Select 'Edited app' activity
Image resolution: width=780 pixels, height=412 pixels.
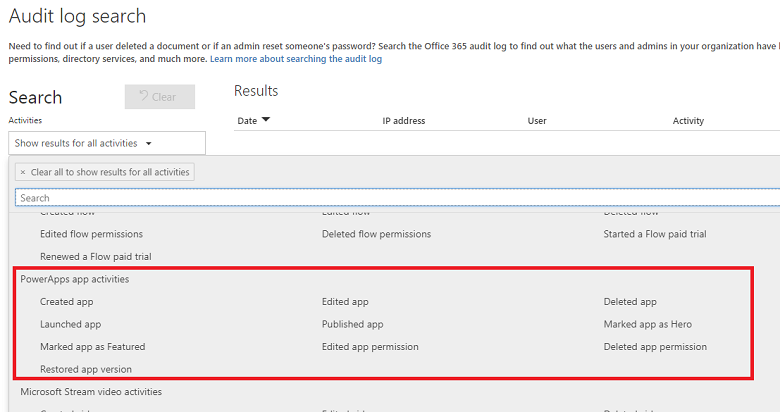pyautogui.click(x=345, y=302)
